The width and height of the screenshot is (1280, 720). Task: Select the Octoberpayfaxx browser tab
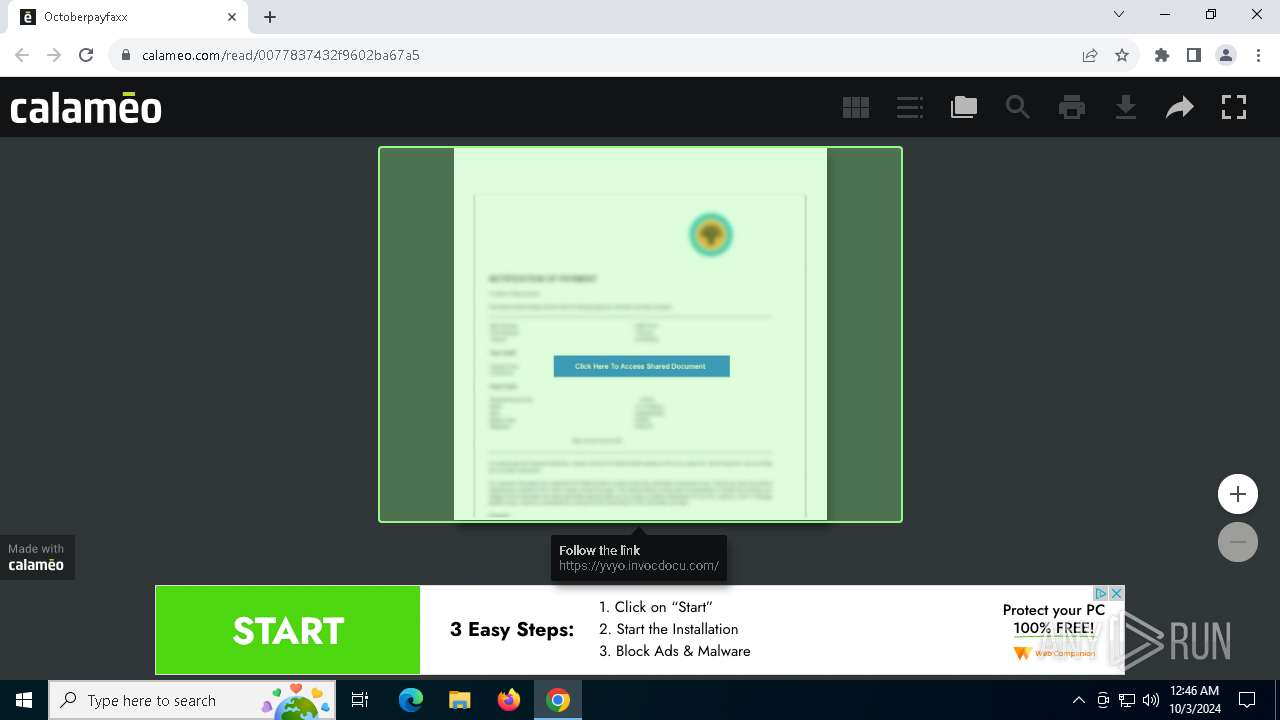click(130, 17)
